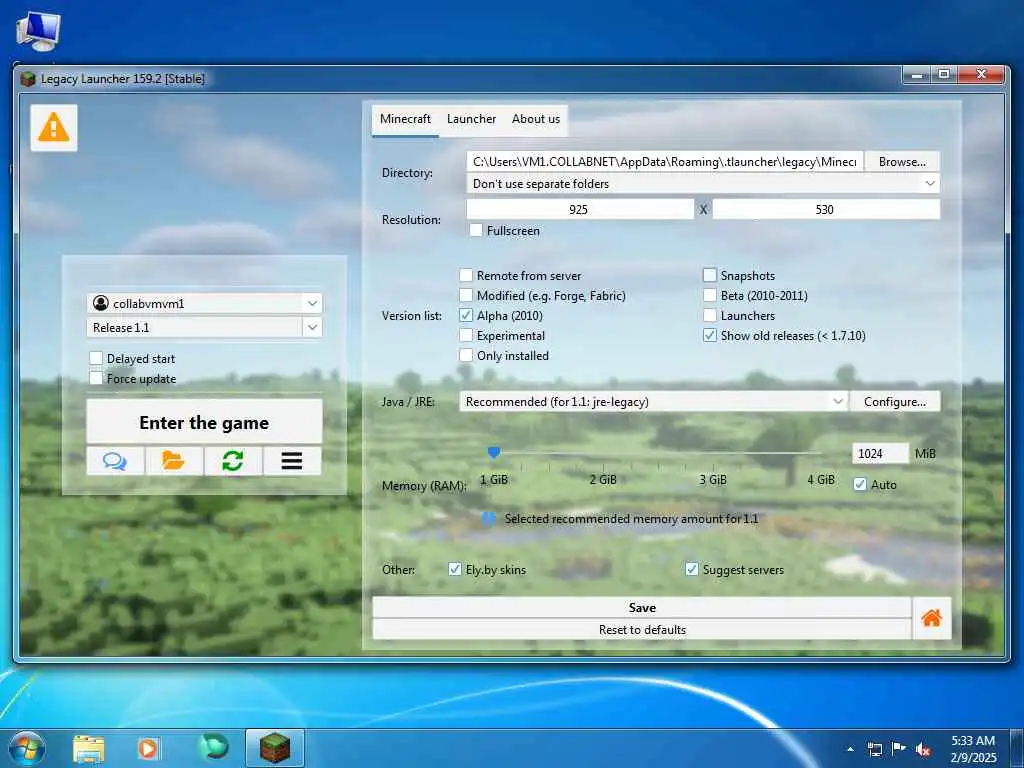The image size is (1024, 768).
Task: Click the muted volume tray icon
Action: point(923,749)
